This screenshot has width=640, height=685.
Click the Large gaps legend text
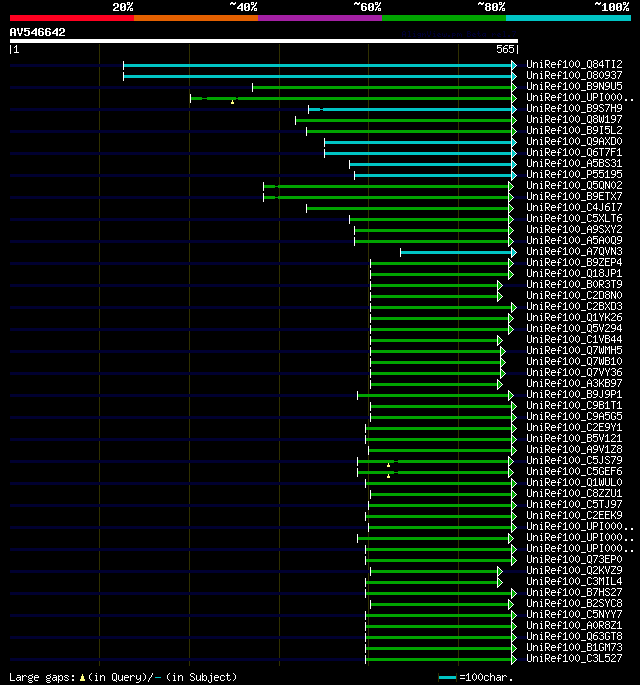123,678
